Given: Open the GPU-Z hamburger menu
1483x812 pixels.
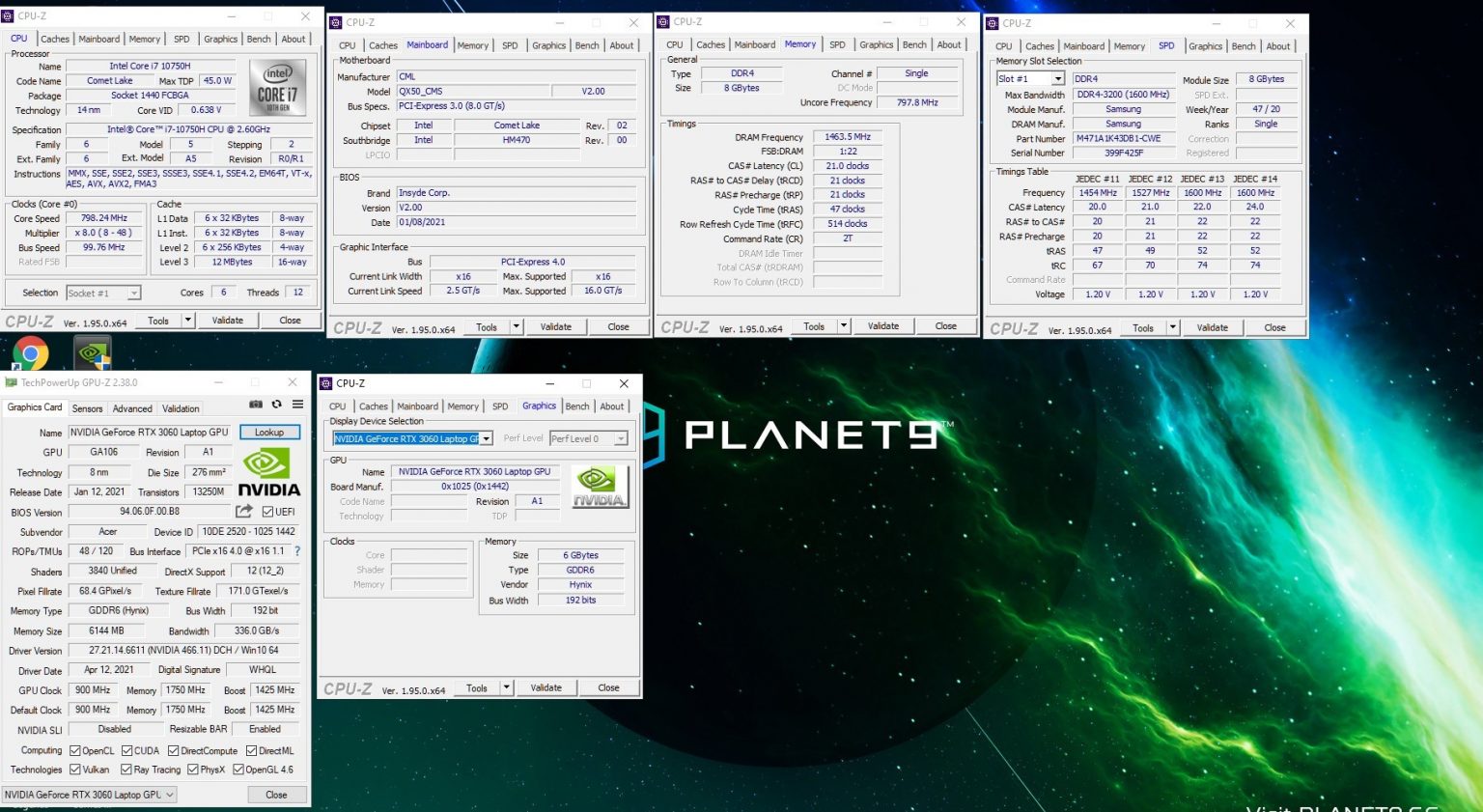Looking at the screenshot, I should 296,406.
